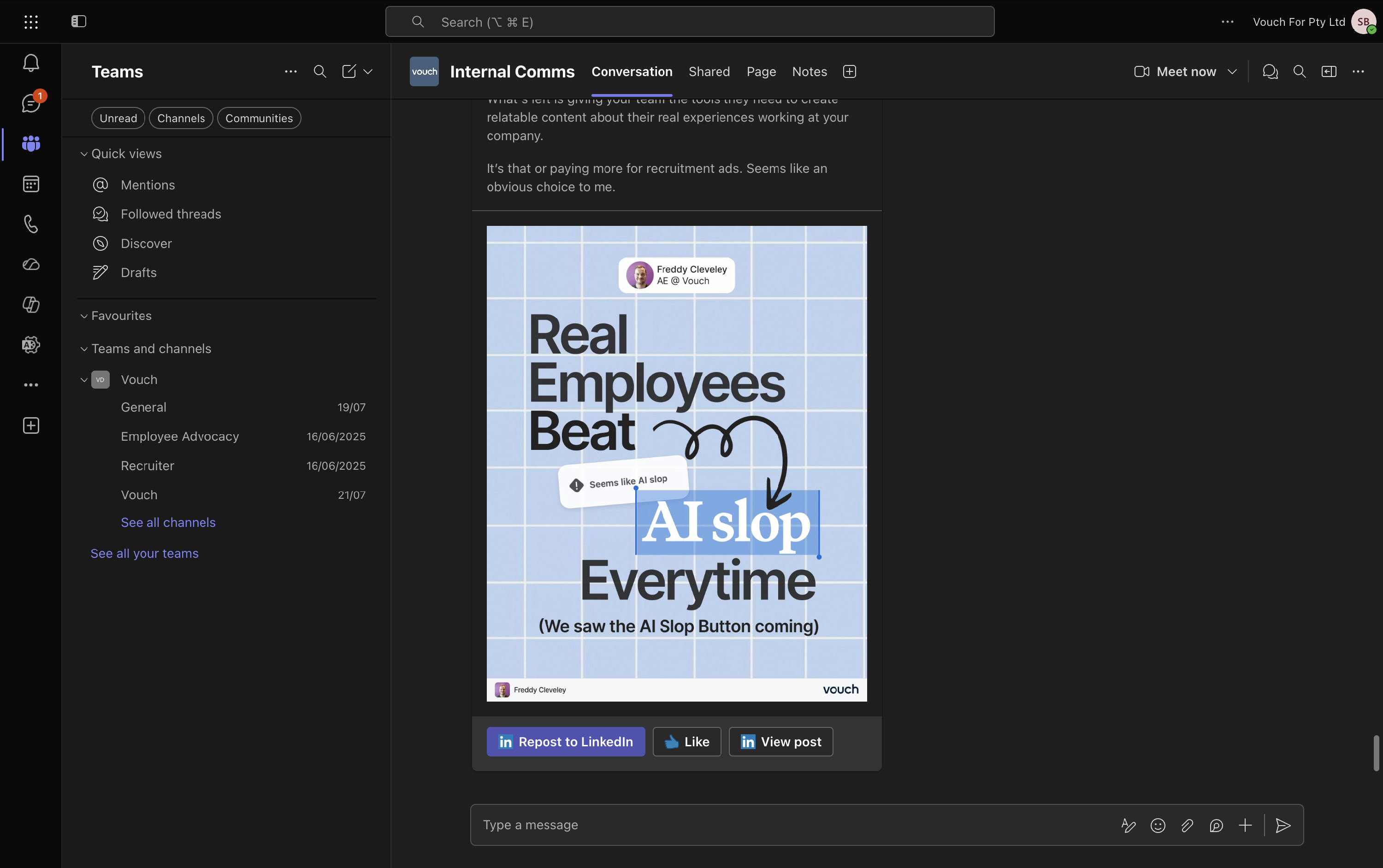Open the Copilot icon in app rail
The image size is (1383, 868).
pyautogui.click(x=31, y=304)
